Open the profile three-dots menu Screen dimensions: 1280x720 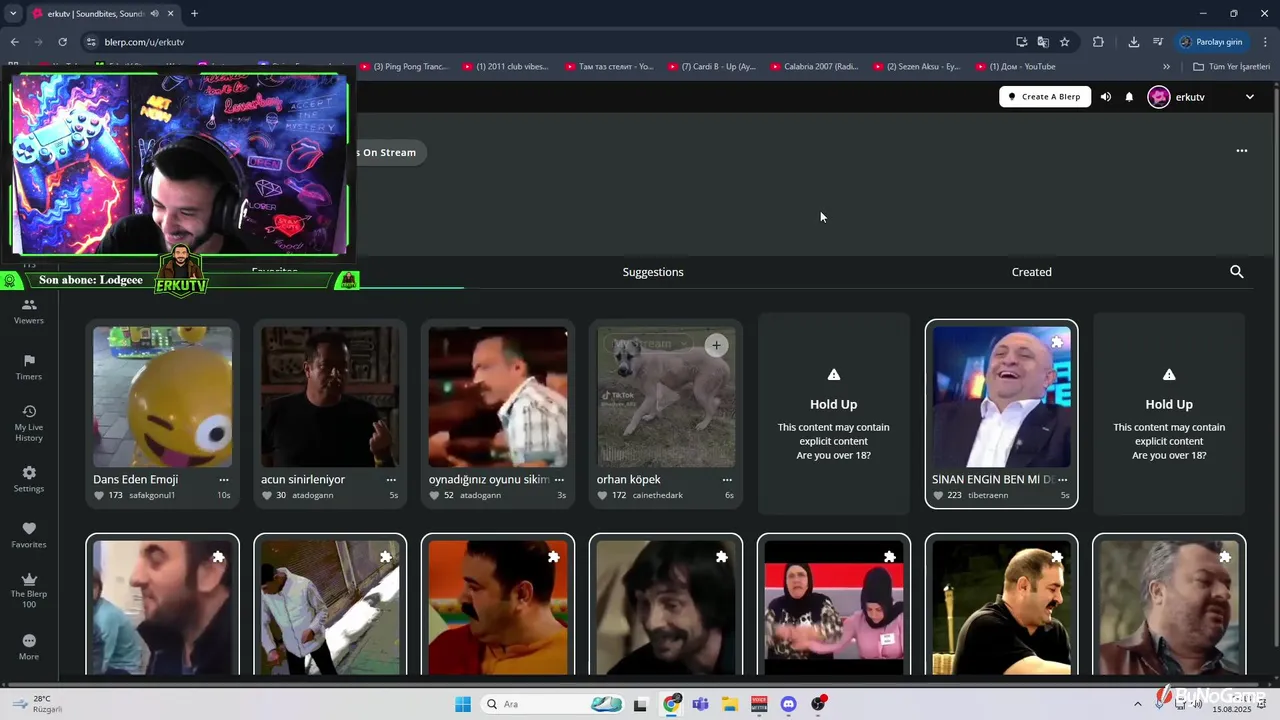point(1242,151)
